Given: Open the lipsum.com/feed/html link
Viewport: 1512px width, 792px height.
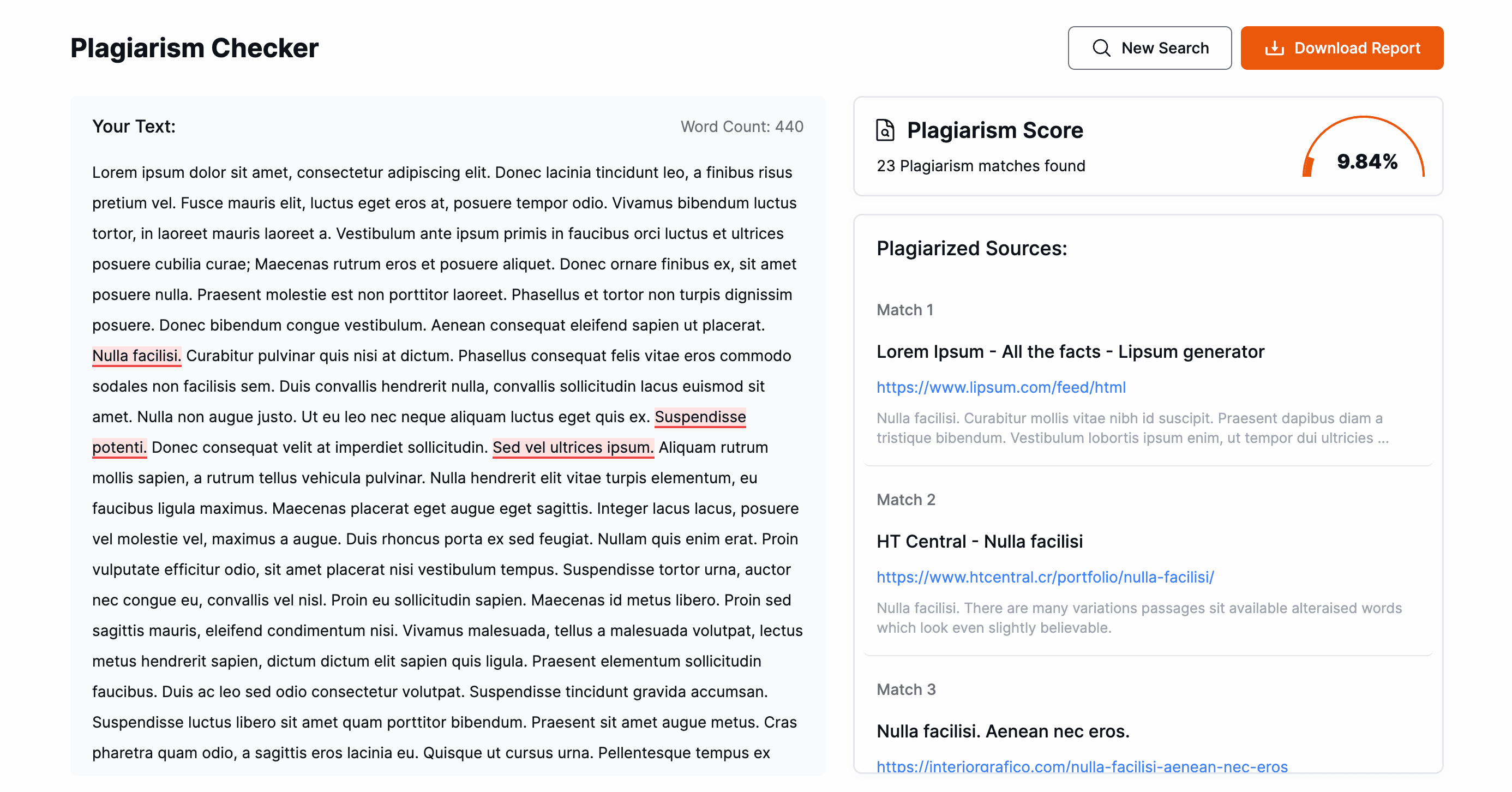Looking at the screenshot, I should 1001,387.
